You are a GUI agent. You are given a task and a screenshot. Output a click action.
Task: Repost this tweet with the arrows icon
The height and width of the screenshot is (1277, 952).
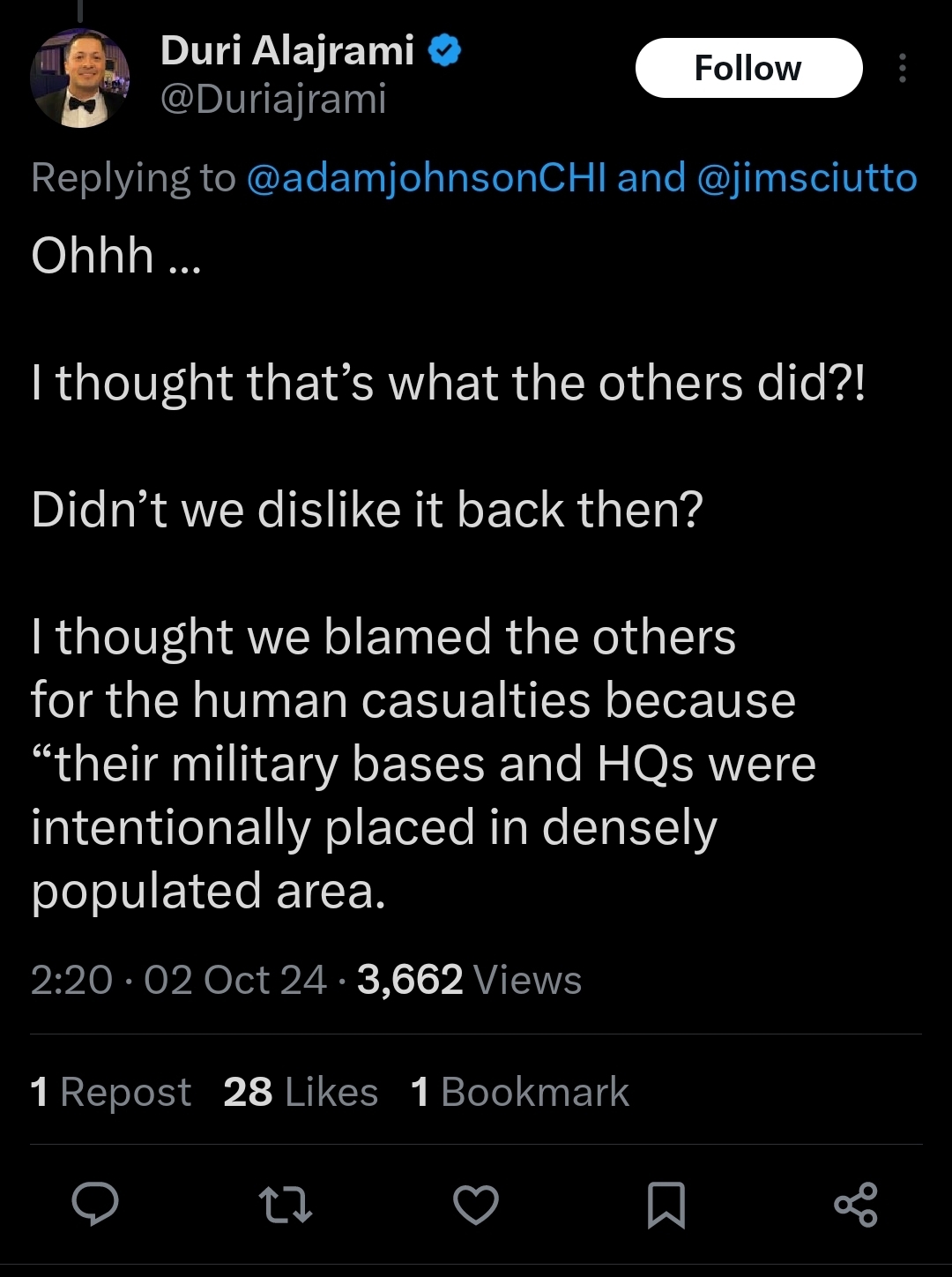click(x=285, y=1206)
